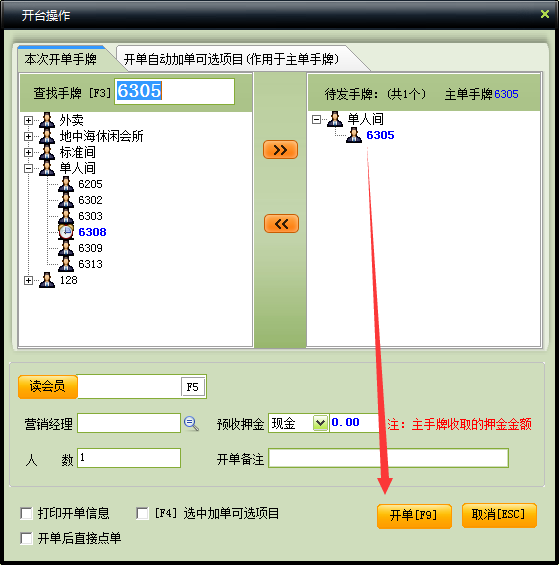Click the magnifier icon beside 营销经理
The height and width of the screenshot is (565, 559).
click(x=191, y=423)
